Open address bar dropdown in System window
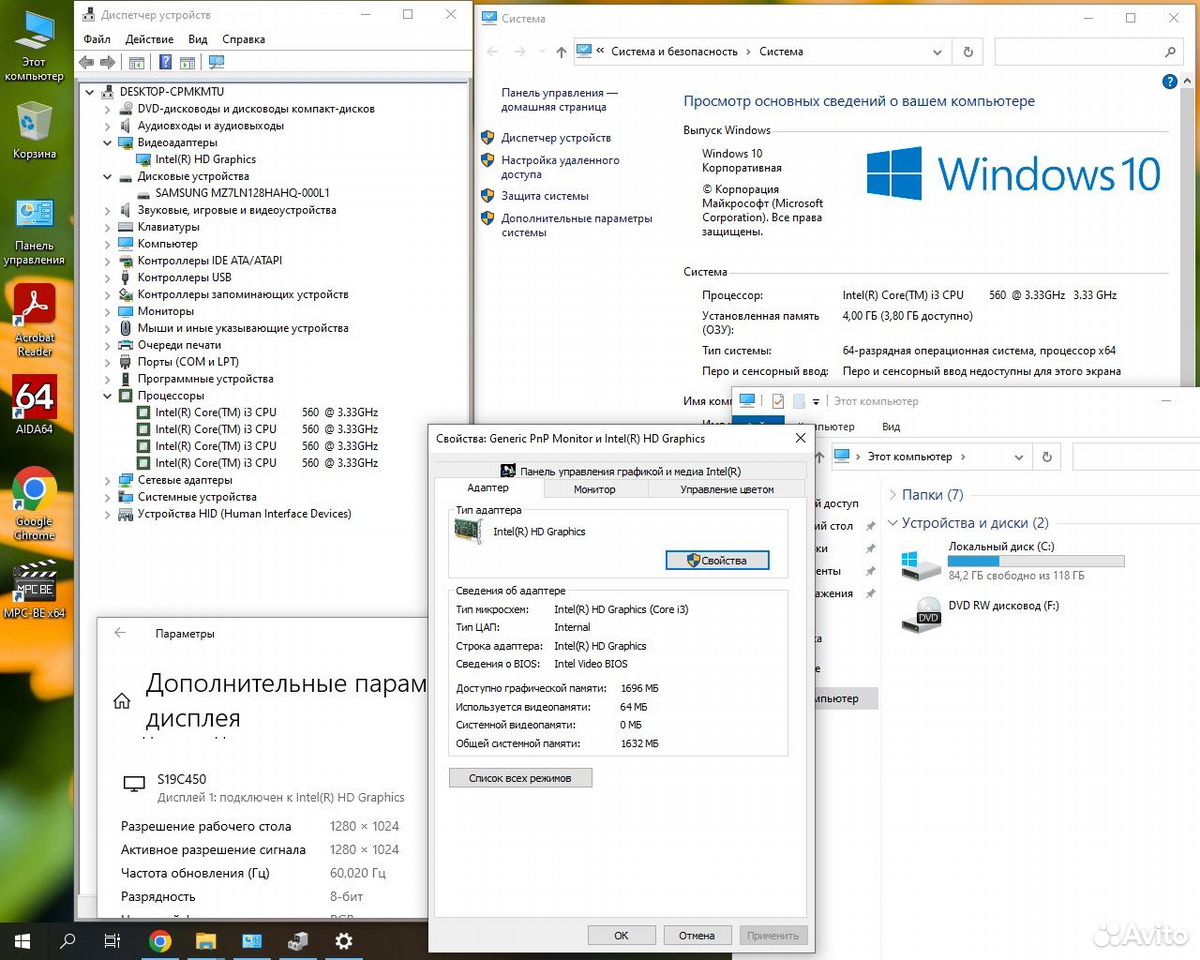The height and width of the screenshot is (960, 1200). coord(937,52)
